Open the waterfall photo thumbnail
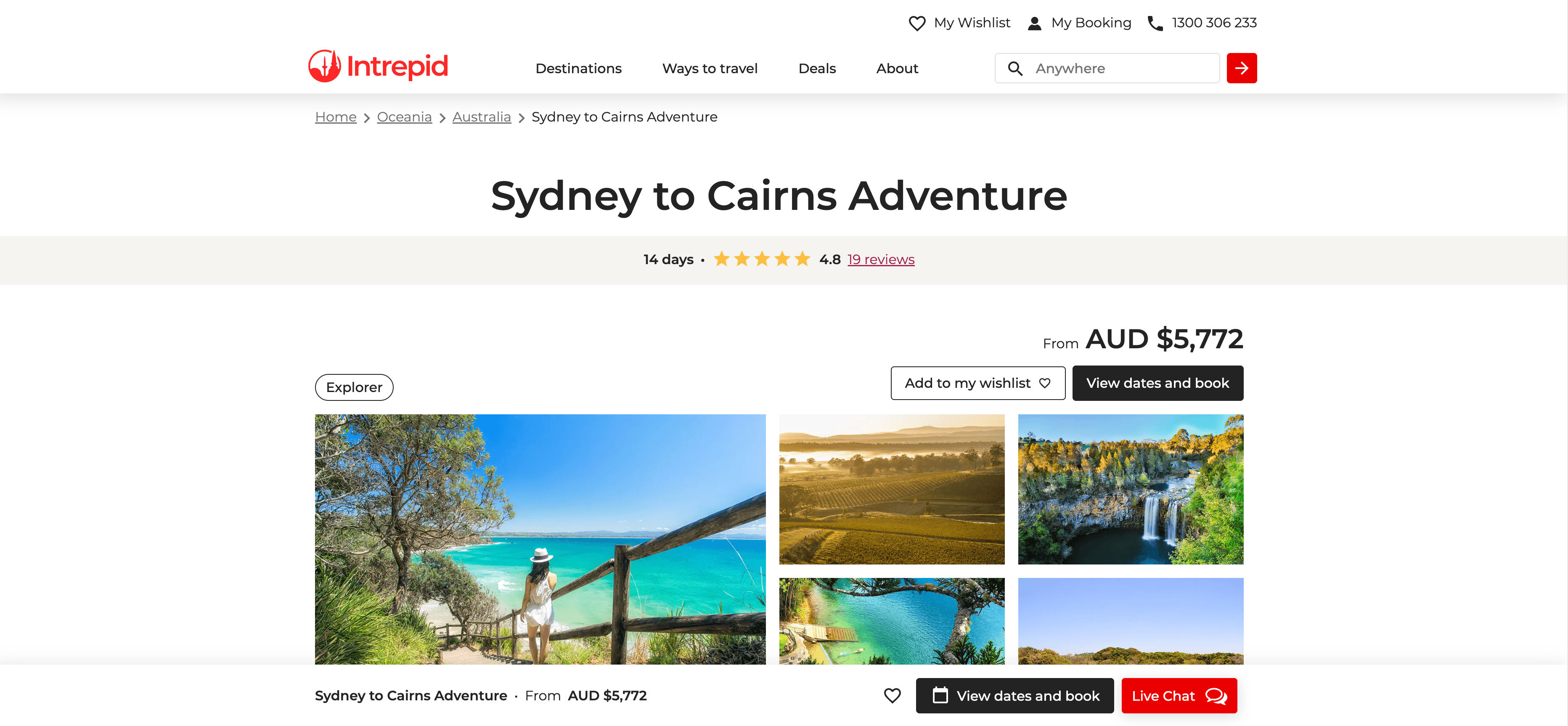Image resolution: width=1568 pixels, height=726 pixels. (x=1130, y=489)
